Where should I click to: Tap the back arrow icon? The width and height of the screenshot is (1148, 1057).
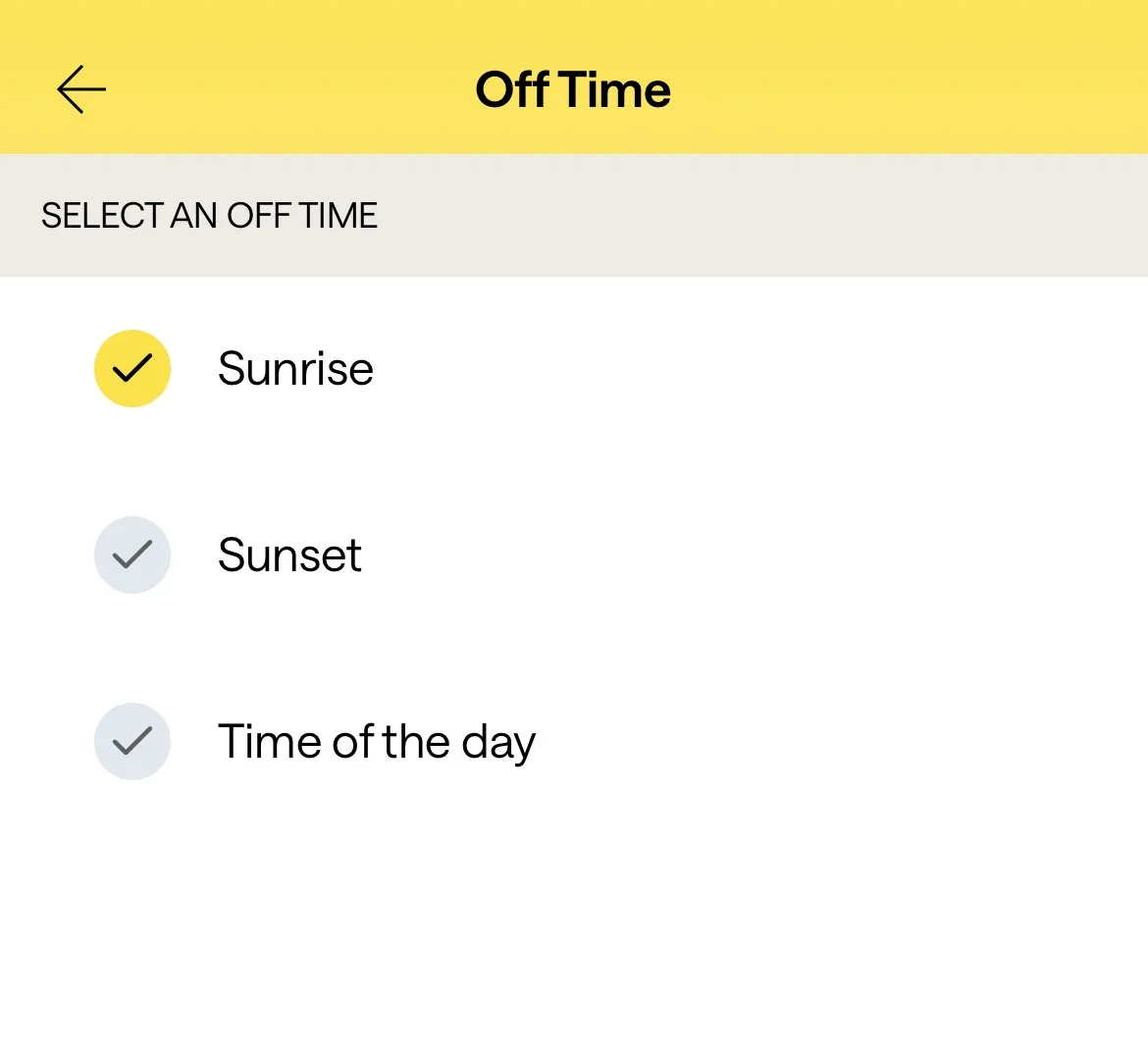pos(81,90)
